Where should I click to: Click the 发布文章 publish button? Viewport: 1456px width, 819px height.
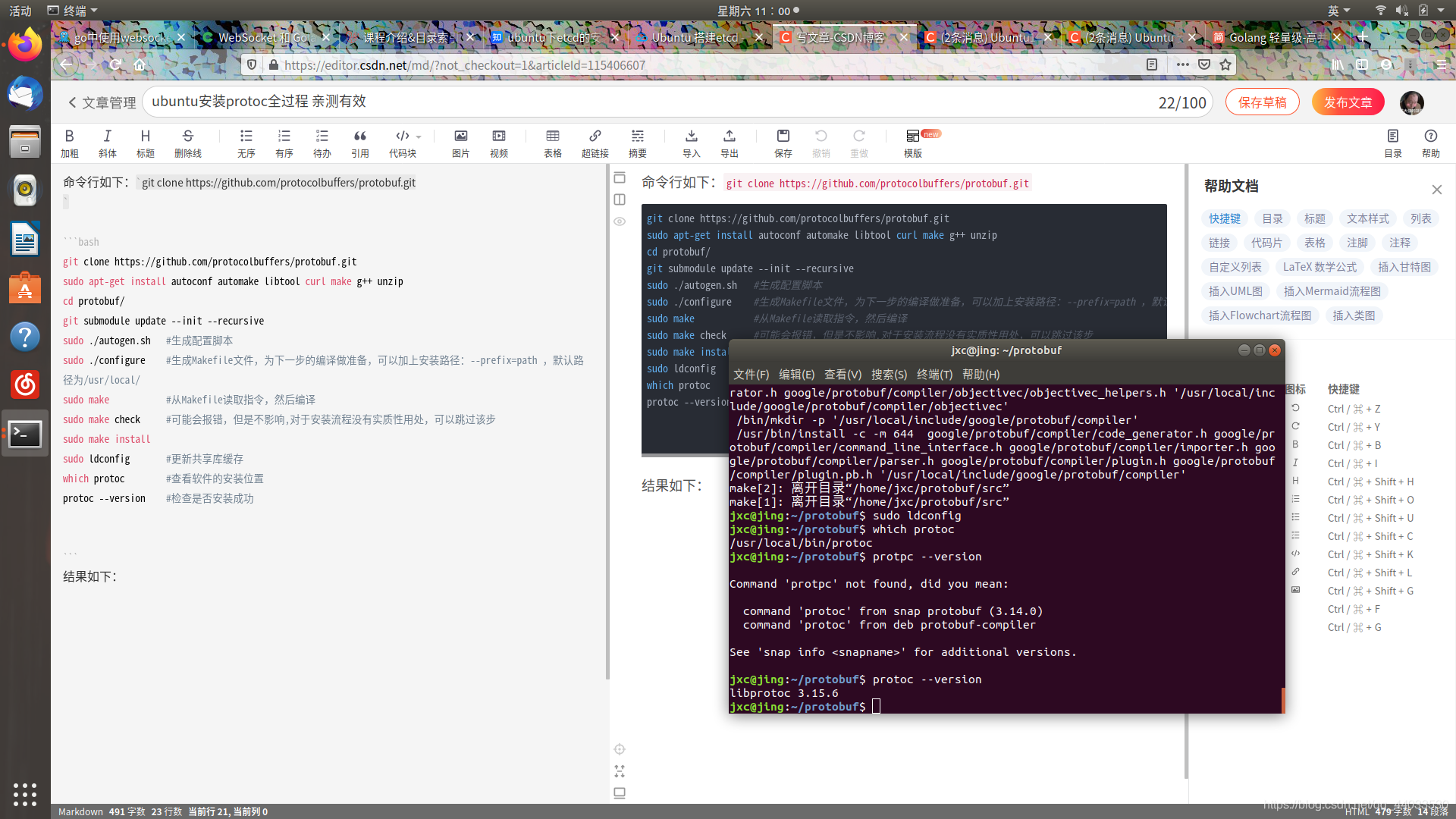[x=1348, y=102]
